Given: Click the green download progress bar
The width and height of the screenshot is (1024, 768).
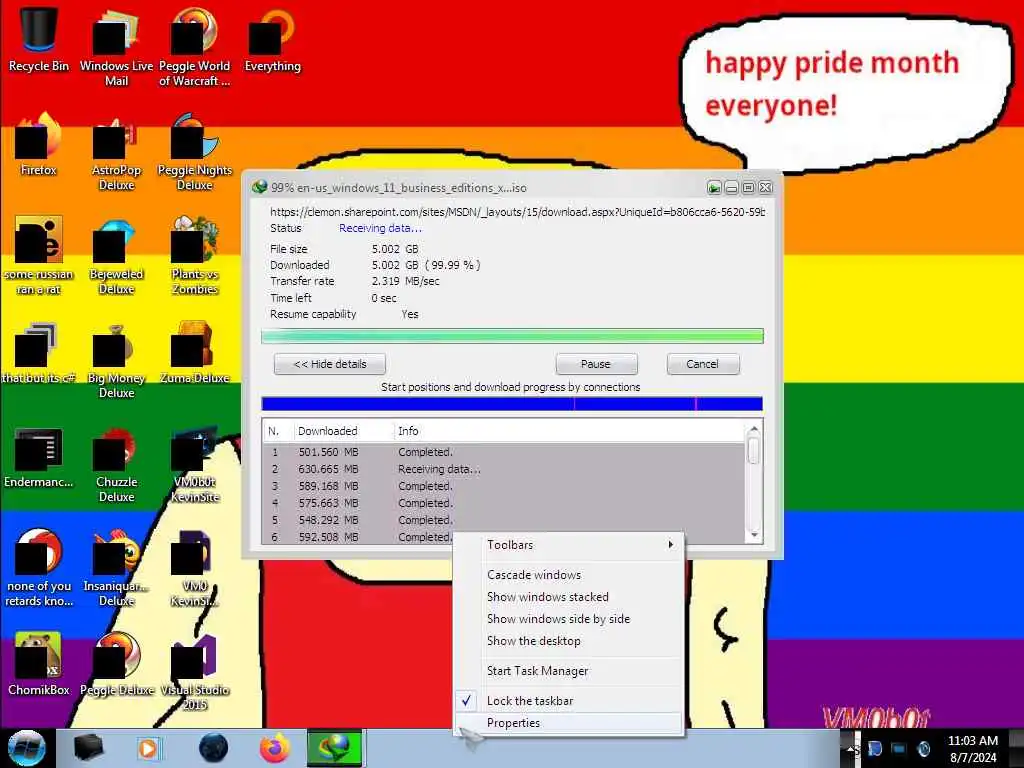Looking at the screenshot, I should pos(512,336).
